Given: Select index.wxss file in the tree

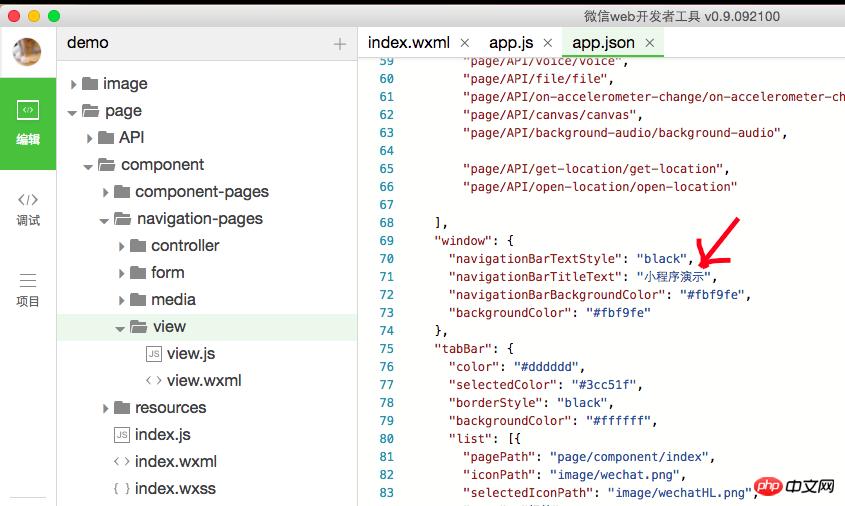Looking at the screenshot, I should point(175,489).
